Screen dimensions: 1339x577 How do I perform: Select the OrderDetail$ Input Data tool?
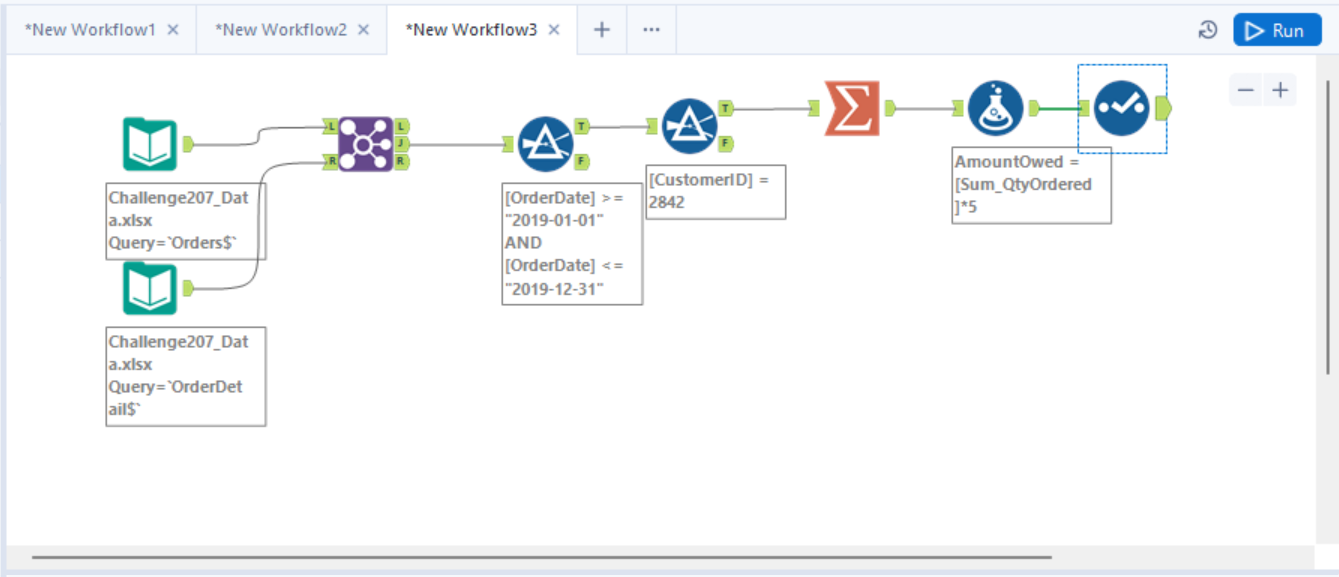(150, 289)
